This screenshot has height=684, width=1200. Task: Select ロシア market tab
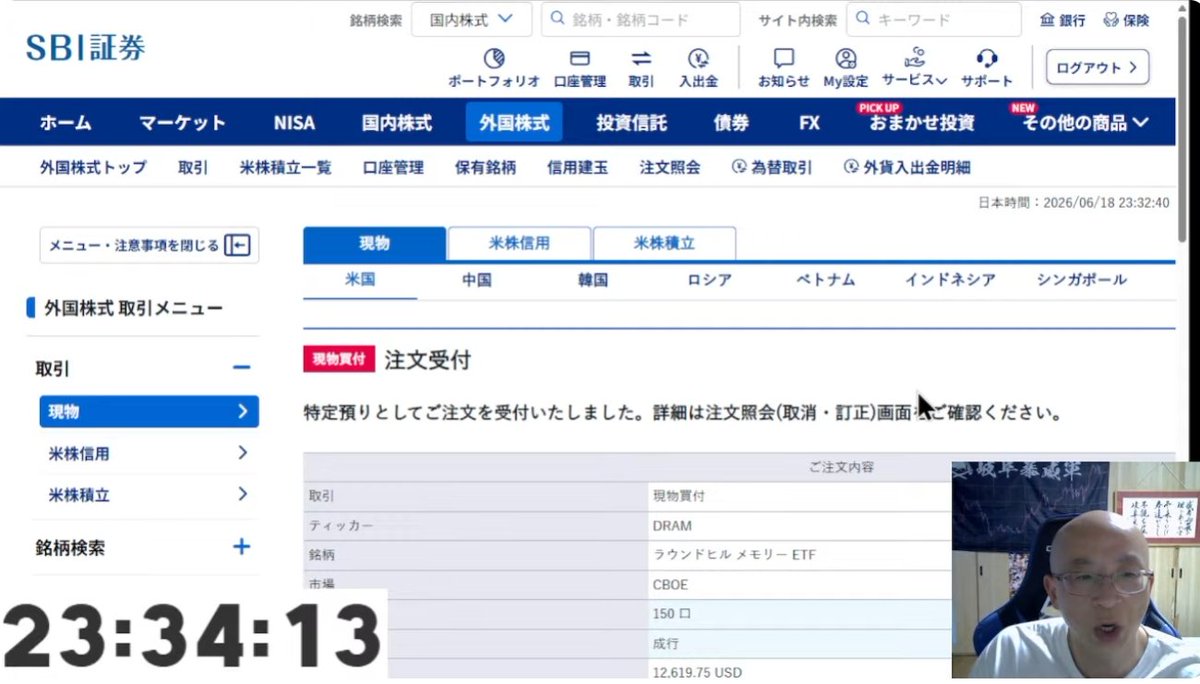tap(710, 280)
